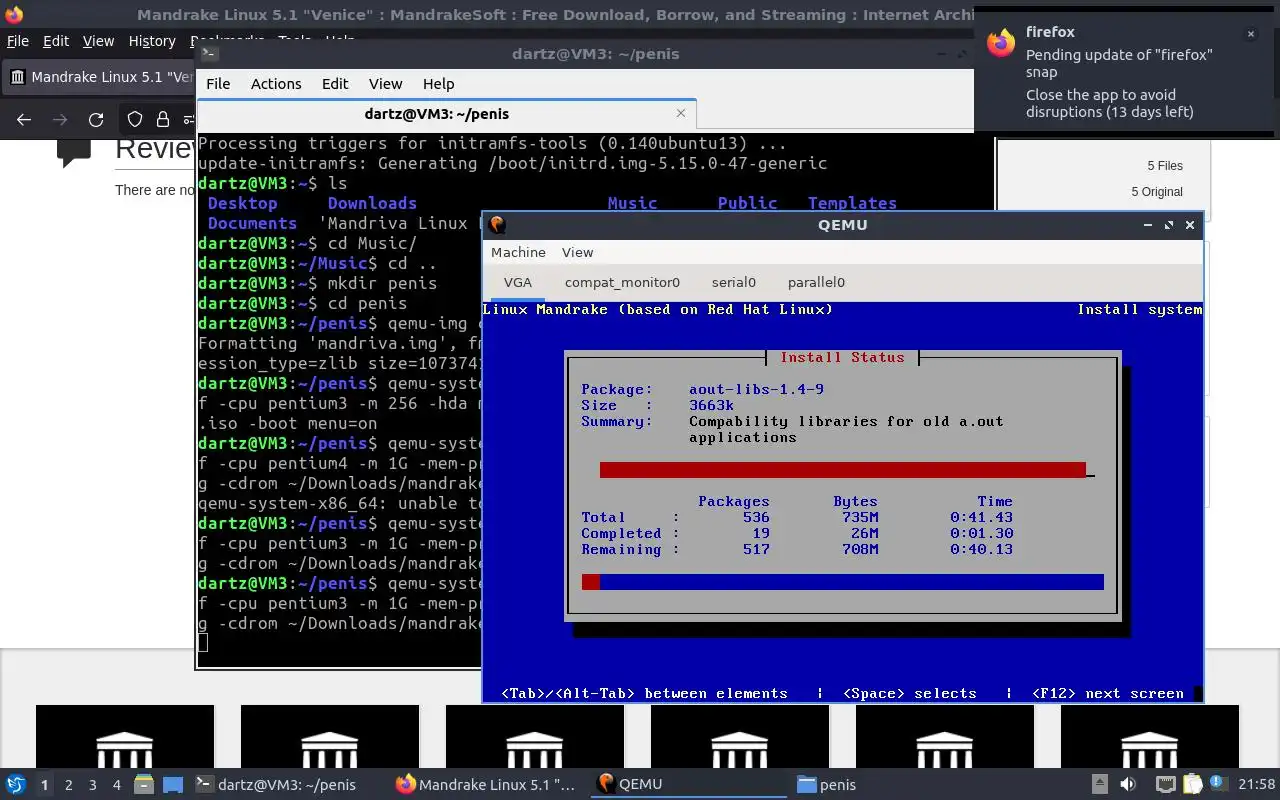Click 'Downloads' in terminal ls output
The width and height of the screenshot is (1280, 800).
(x=372, y=203)
